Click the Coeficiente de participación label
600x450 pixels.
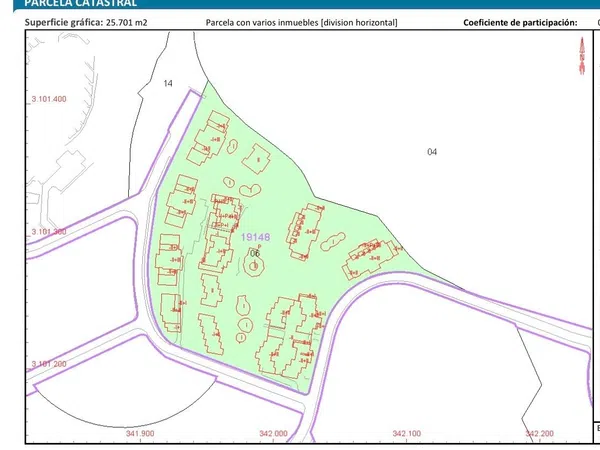(x=520, y=22)
